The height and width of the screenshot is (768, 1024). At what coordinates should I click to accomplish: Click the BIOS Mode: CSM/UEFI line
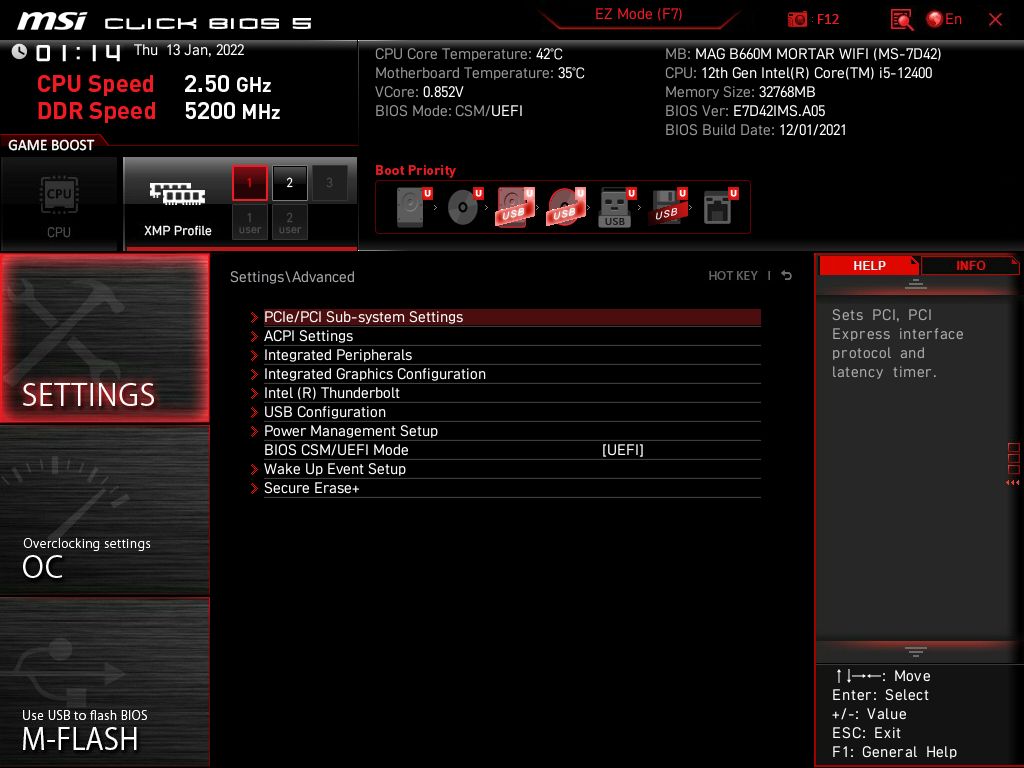pyautogui.click(x=449, y=111)
